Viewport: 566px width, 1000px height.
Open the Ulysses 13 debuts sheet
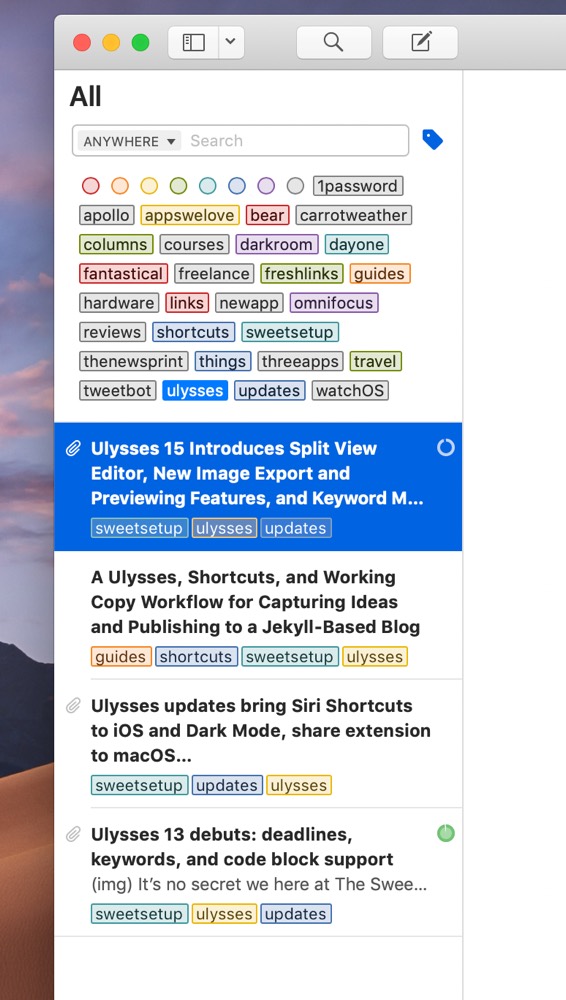pos(258,872)
